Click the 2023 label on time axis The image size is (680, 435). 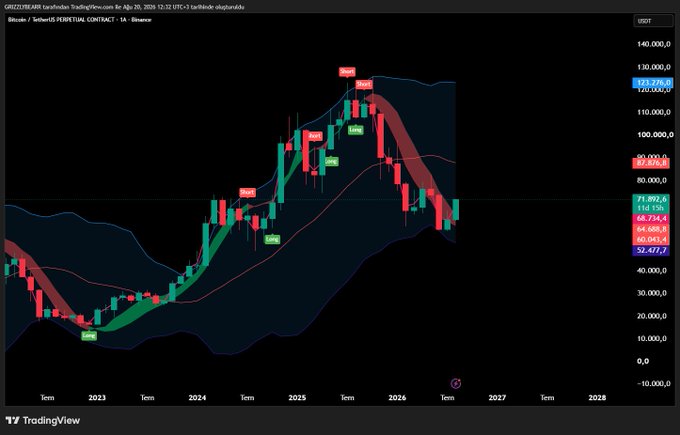point(97,397)
